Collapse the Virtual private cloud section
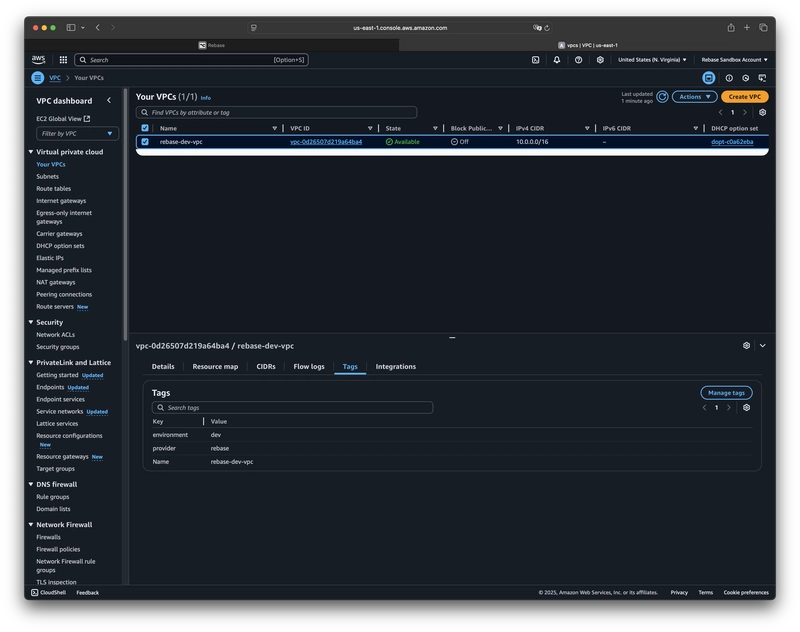 (31, 151)
